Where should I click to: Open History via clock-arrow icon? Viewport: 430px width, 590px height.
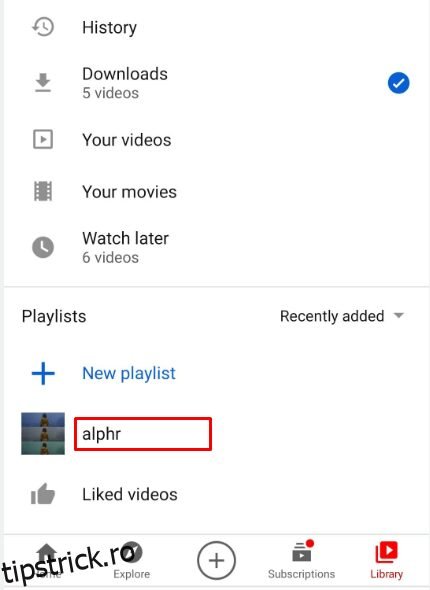coord(43,27)
